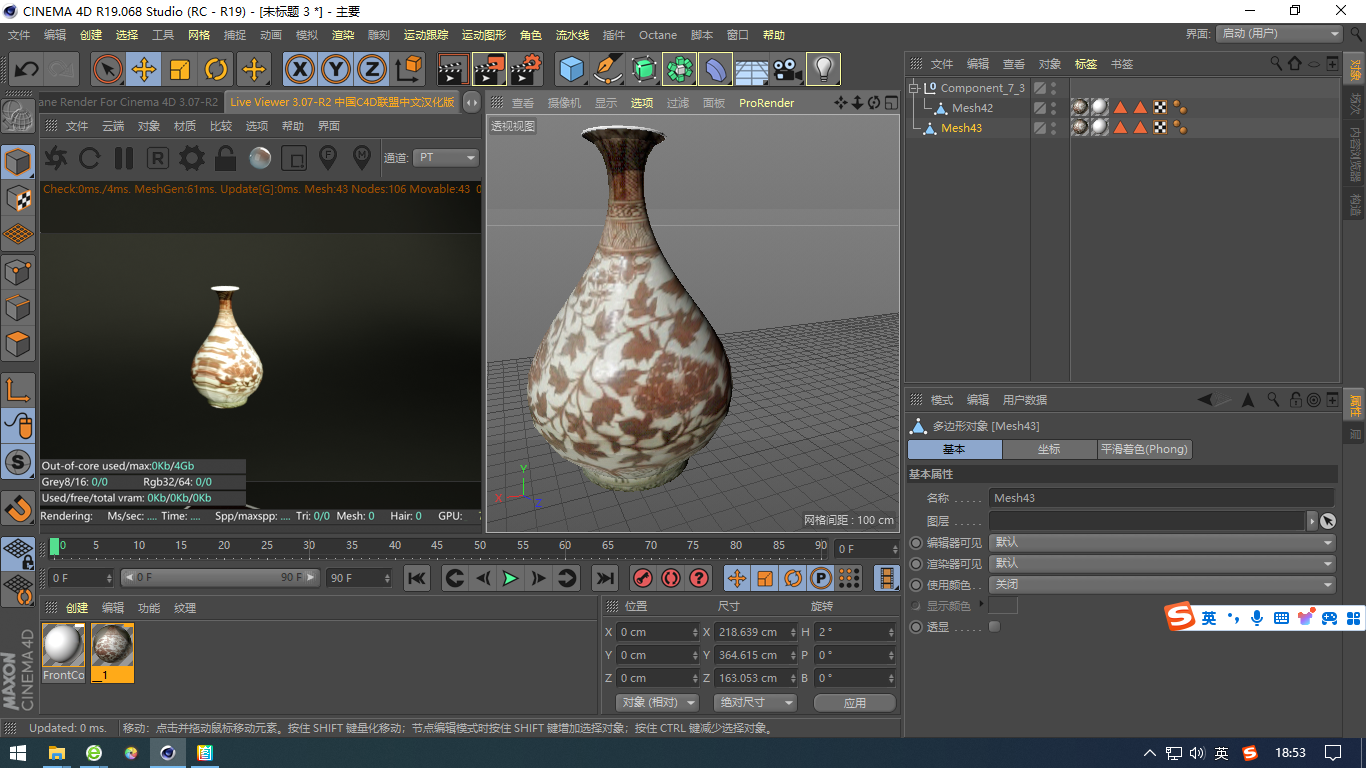Add a Light object
This screenshot has height=768, width=1366.
[x=823, y=70]
